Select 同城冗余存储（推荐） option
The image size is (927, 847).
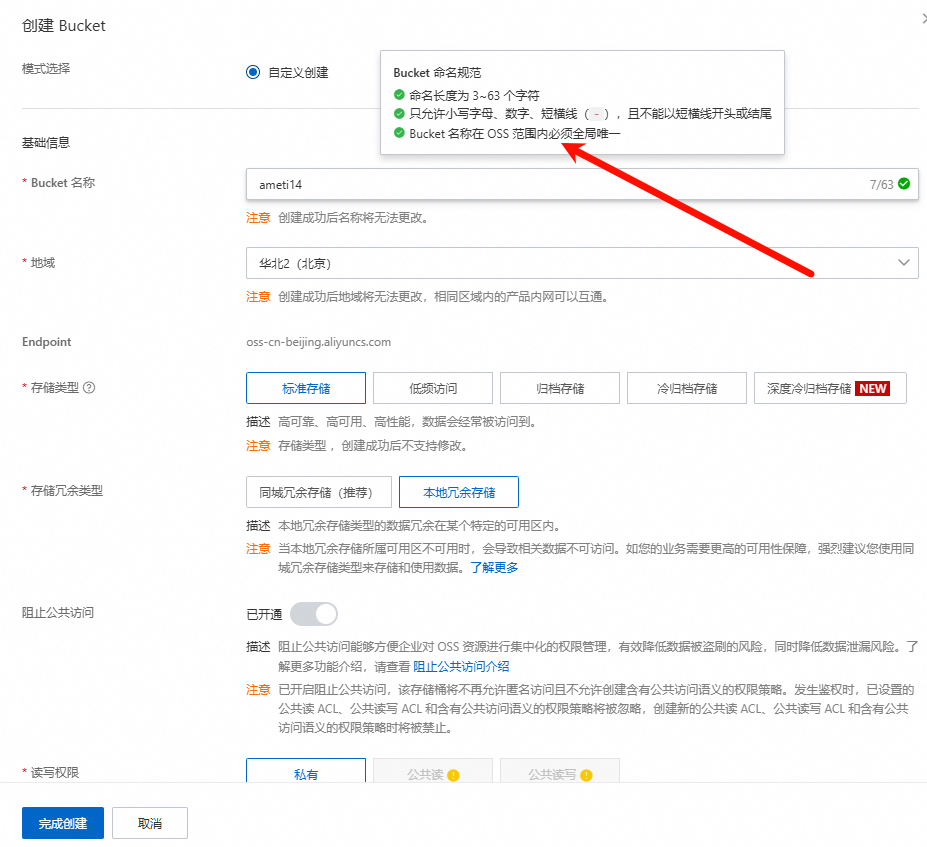coord(319,492)
